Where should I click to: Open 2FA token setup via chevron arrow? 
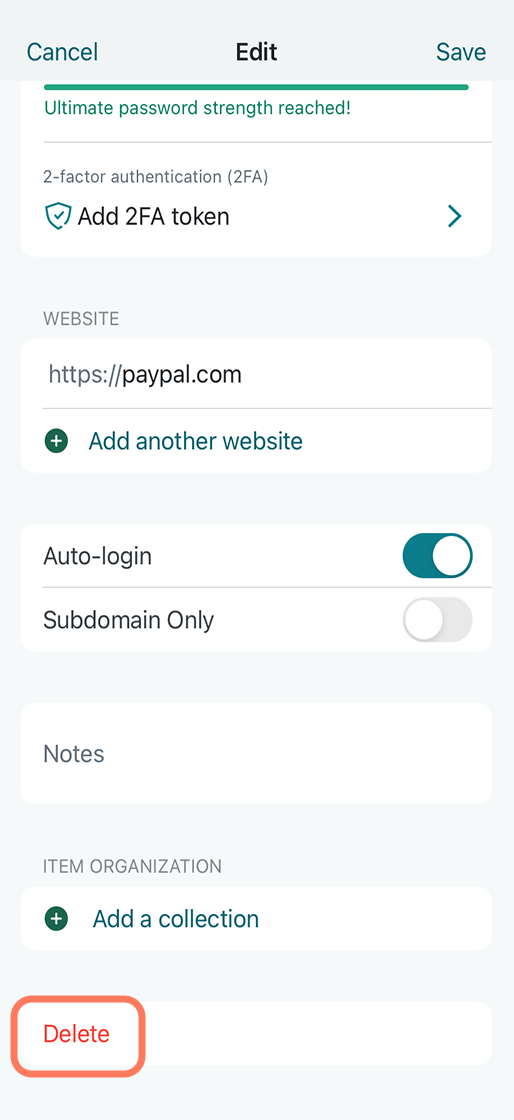pyautogui.click(x=454, y=216)
